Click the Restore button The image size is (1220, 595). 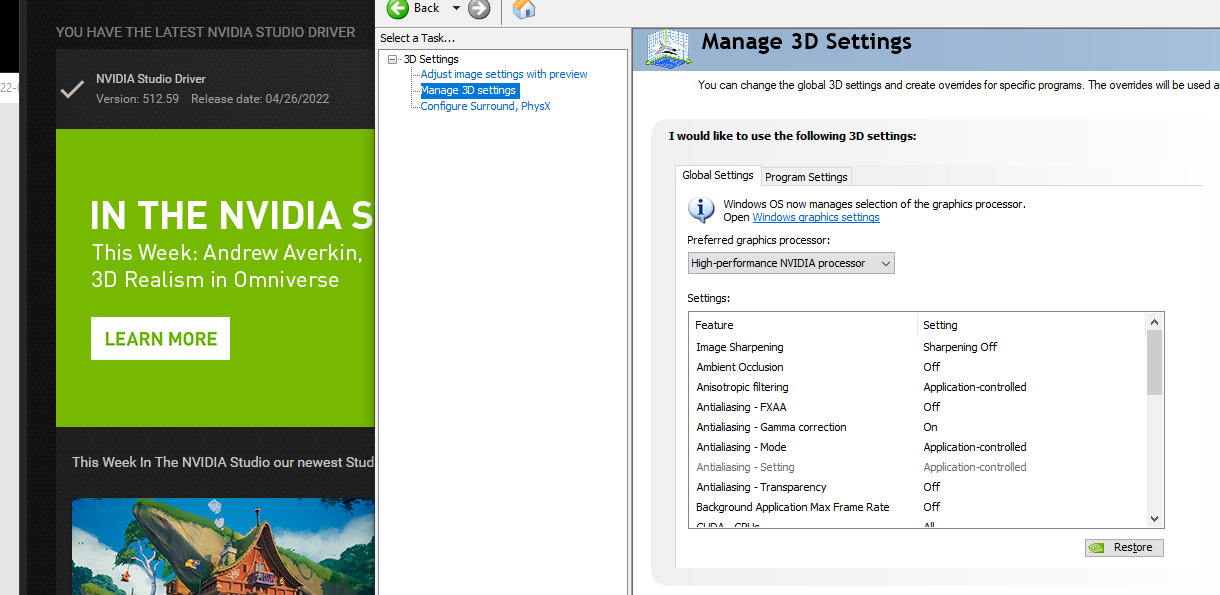[1124, 548]
